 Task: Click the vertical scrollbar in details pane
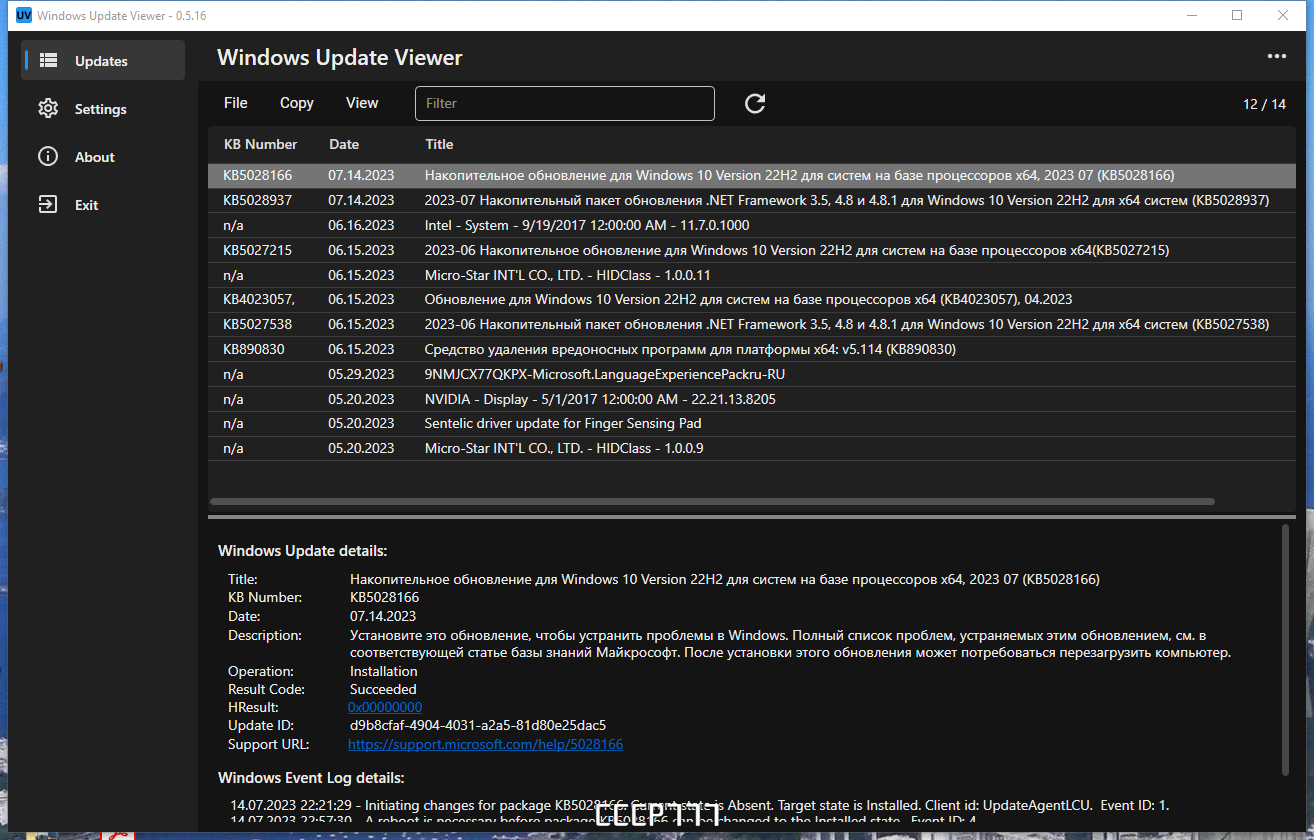click(1285, 649)
